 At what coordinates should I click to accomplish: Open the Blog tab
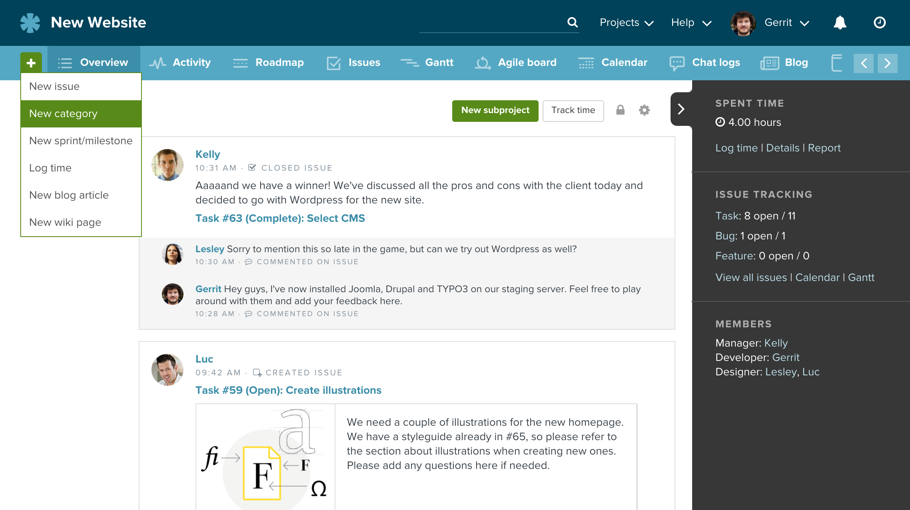coord(784,63)
